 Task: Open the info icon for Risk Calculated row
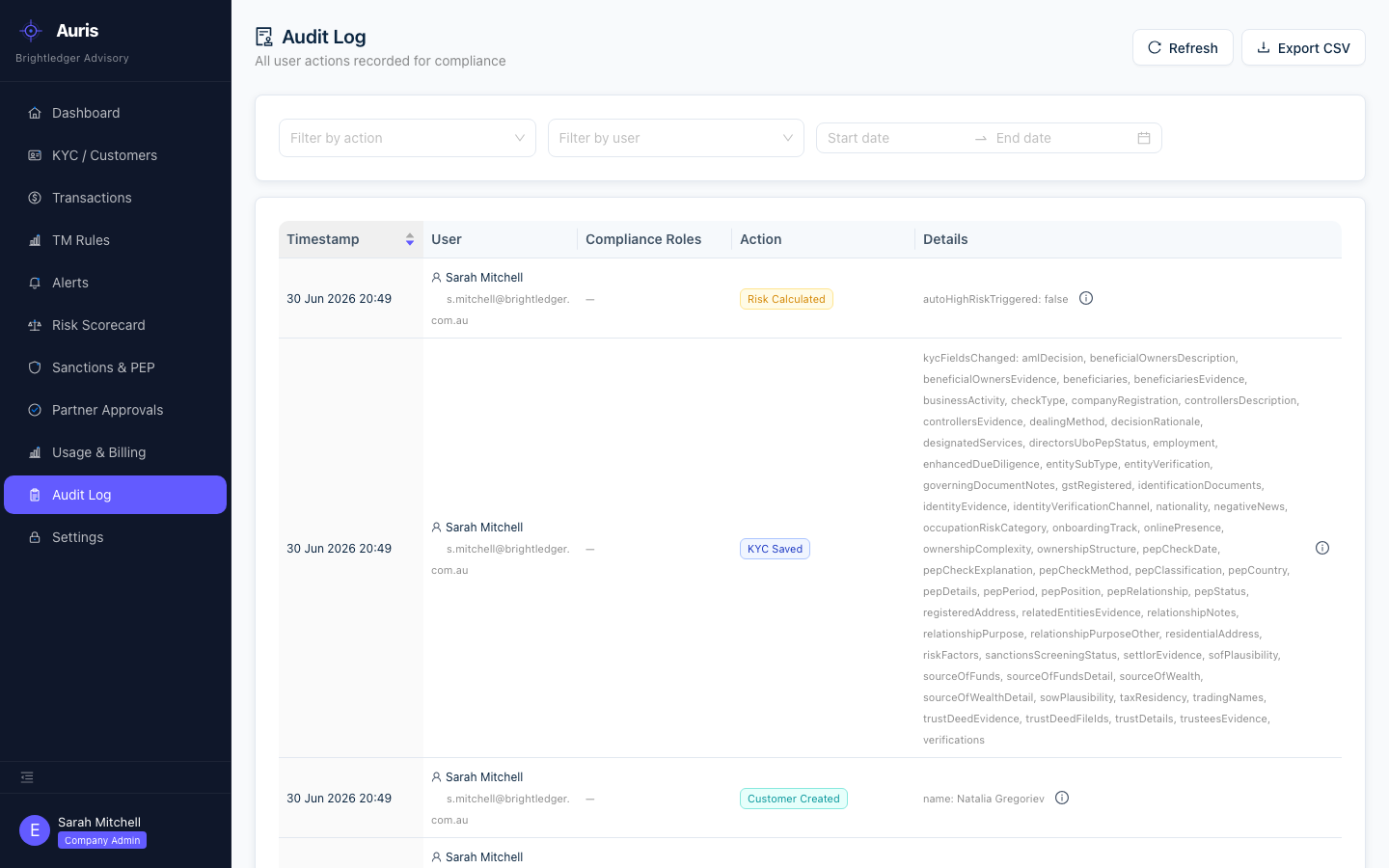pos(1086,298)
